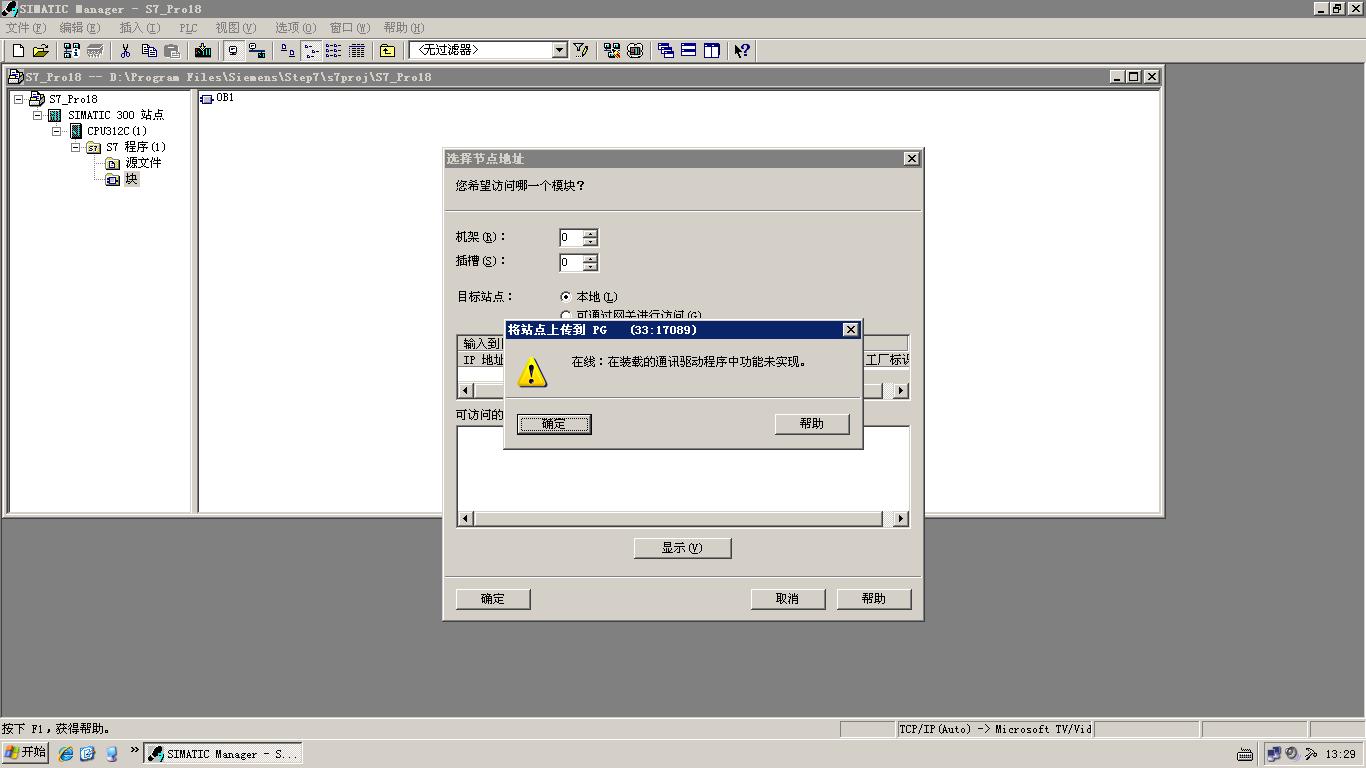Viewport: 1366px width, 768px height.
Task: Collapse the SIMATIC 300 站点 tree node
Action: pos(38,115)
